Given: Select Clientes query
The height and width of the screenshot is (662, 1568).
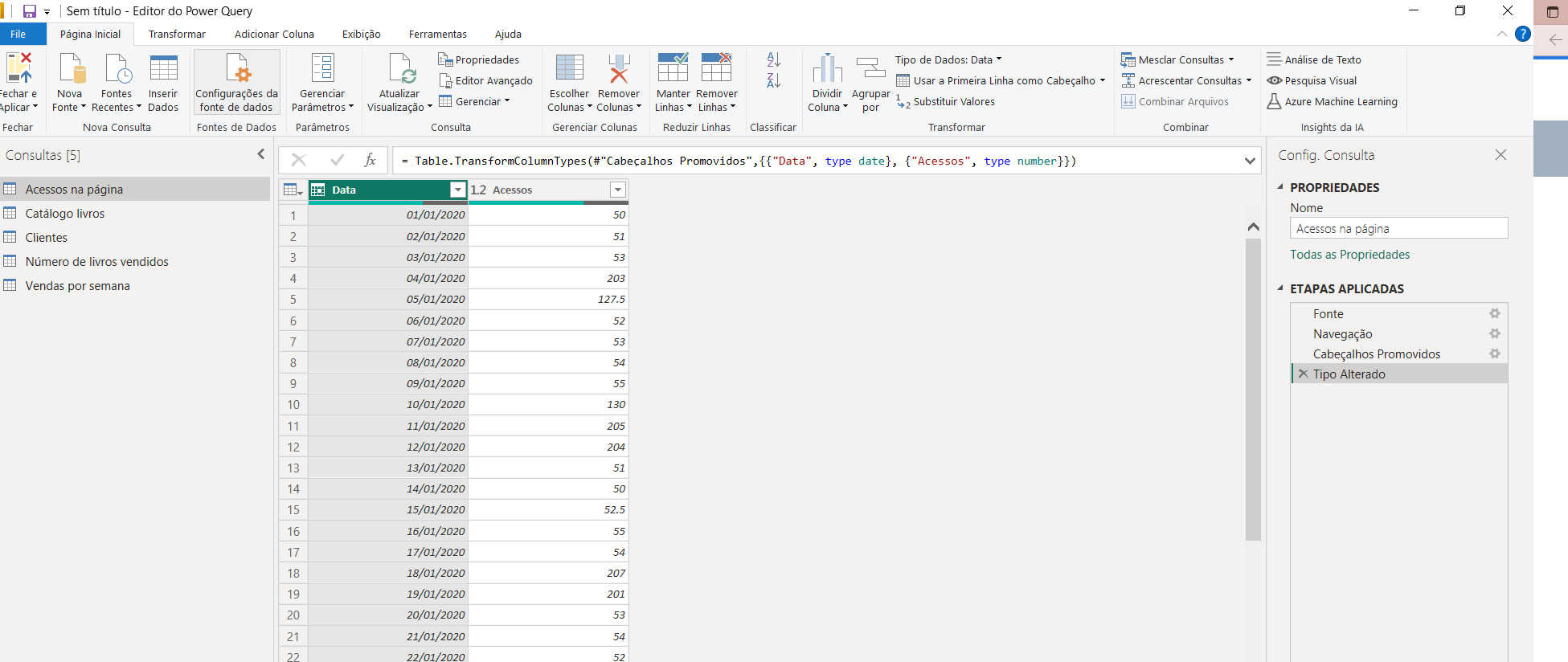Looking at the screenshot, I should (x=135, y=237).
